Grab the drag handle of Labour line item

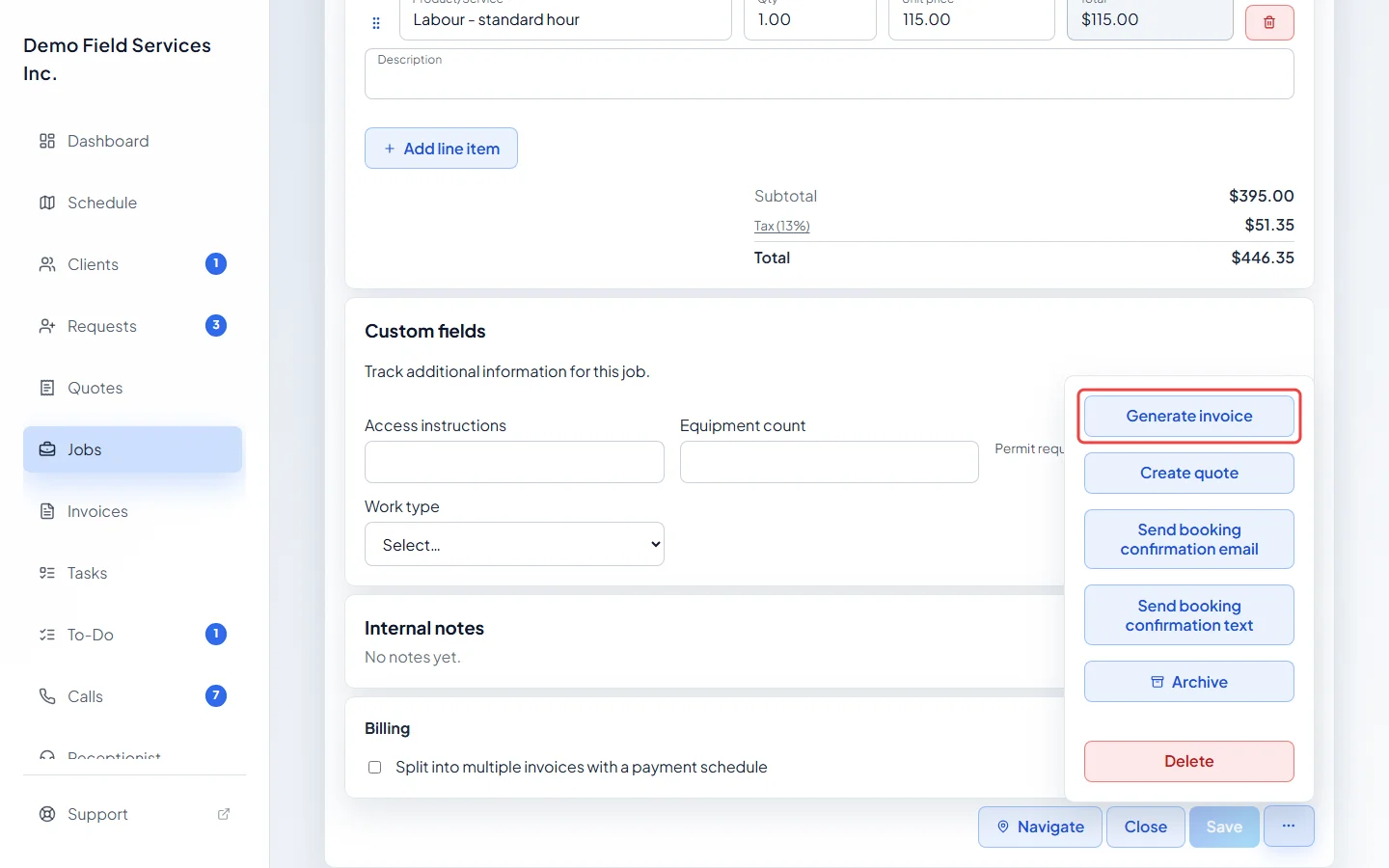coord(376,23)
